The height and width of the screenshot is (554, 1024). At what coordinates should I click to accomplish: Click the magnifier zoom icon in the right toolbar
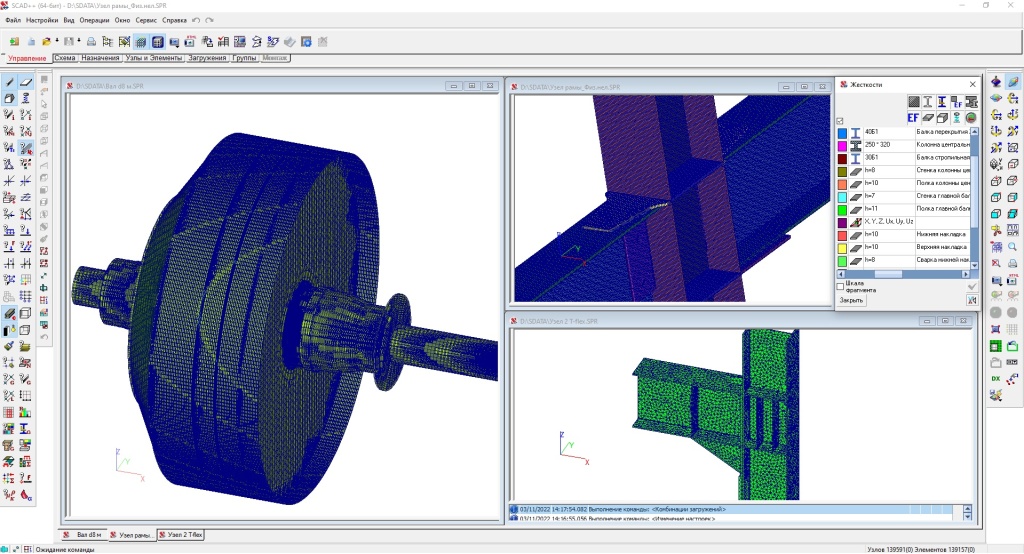(1013, 247)
